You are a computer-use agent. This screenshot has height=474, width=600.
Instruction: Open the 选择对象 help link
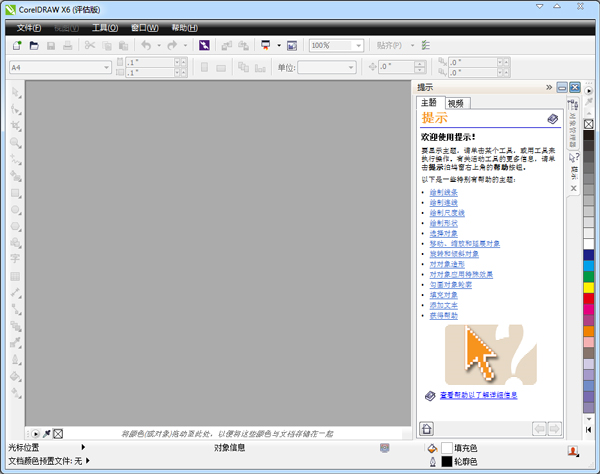(444, 232)
